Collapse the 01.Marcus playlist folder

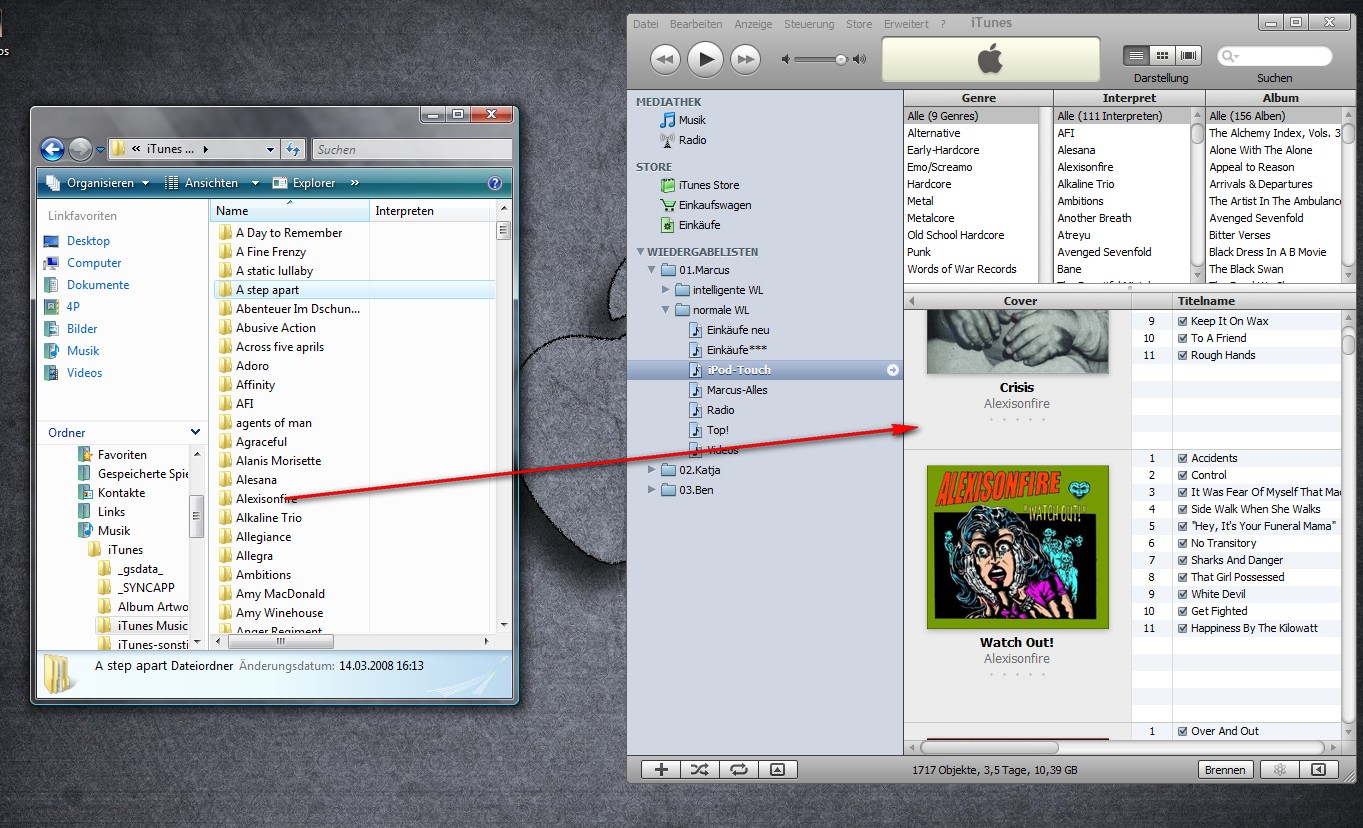click(x=653, y=270)
